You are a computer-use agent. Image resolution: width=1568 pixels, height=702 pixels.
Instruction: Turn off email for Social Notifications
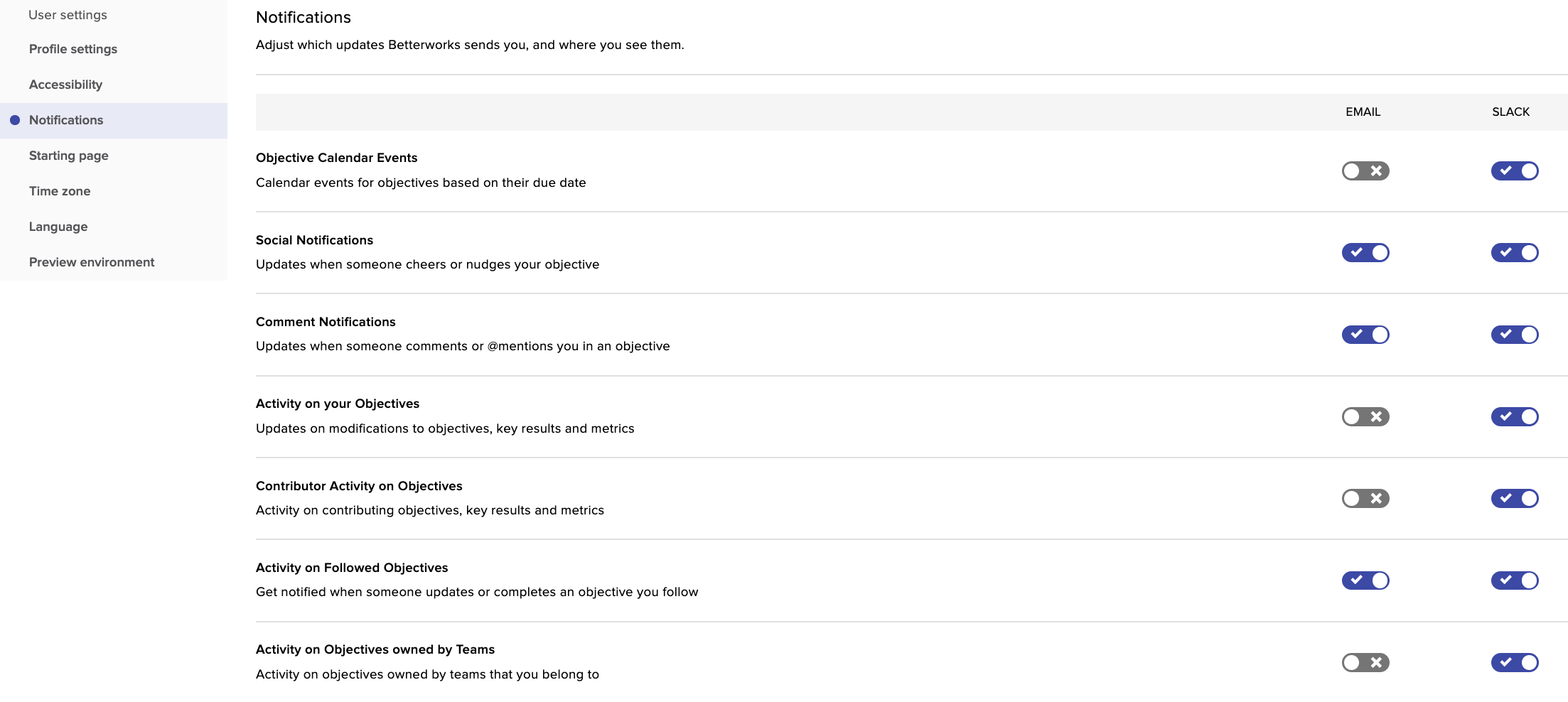1365,252
